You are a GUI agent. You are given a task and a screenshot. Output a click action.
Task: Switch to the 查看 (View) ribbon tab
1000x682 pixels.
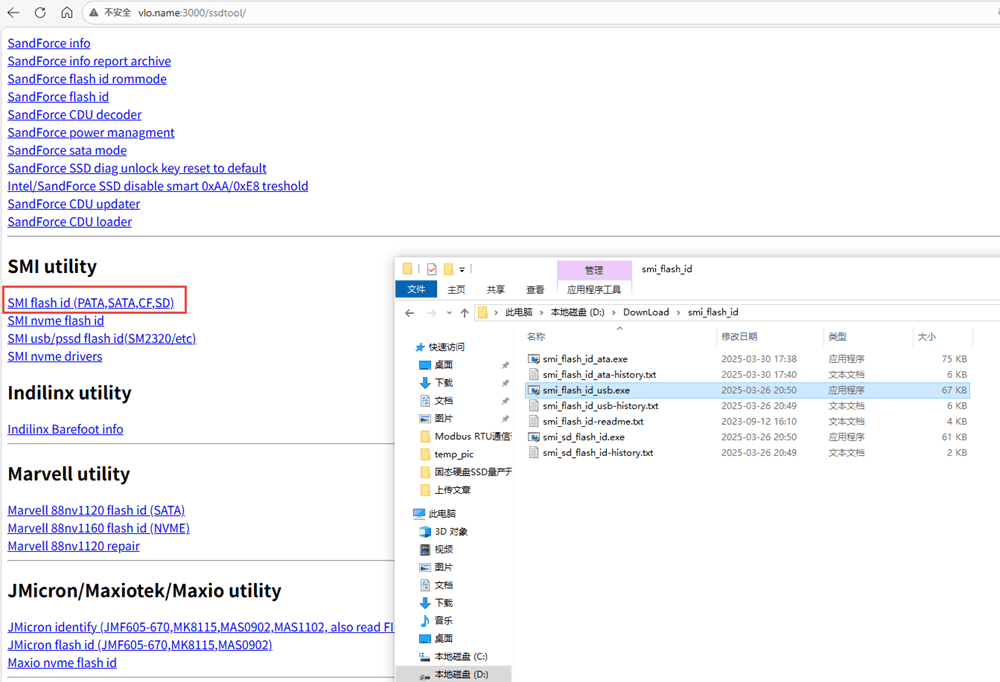click(535, 290)
